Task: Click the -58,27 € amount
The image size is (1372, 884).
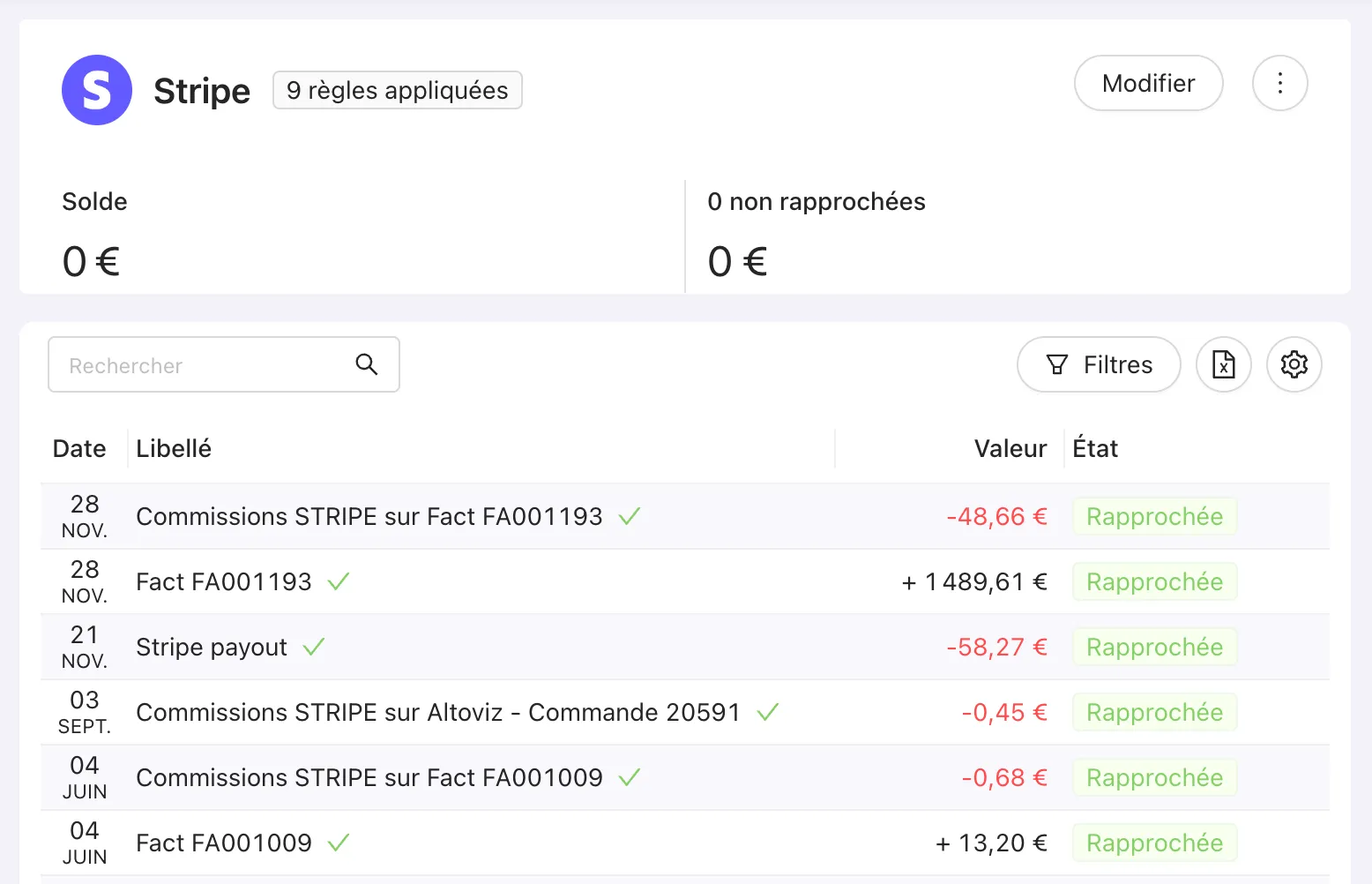Action: pyautogui.click(x=996, y=647)
